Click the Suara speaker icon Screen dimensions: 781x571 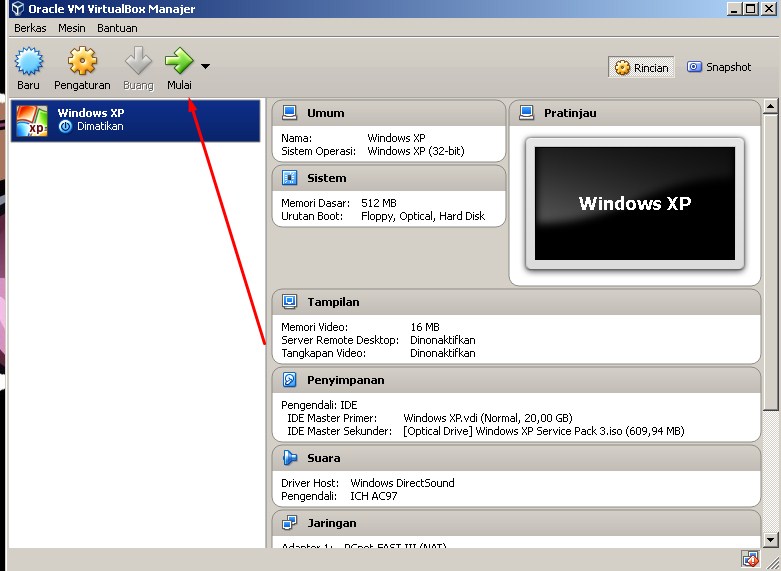click(289, 457)
